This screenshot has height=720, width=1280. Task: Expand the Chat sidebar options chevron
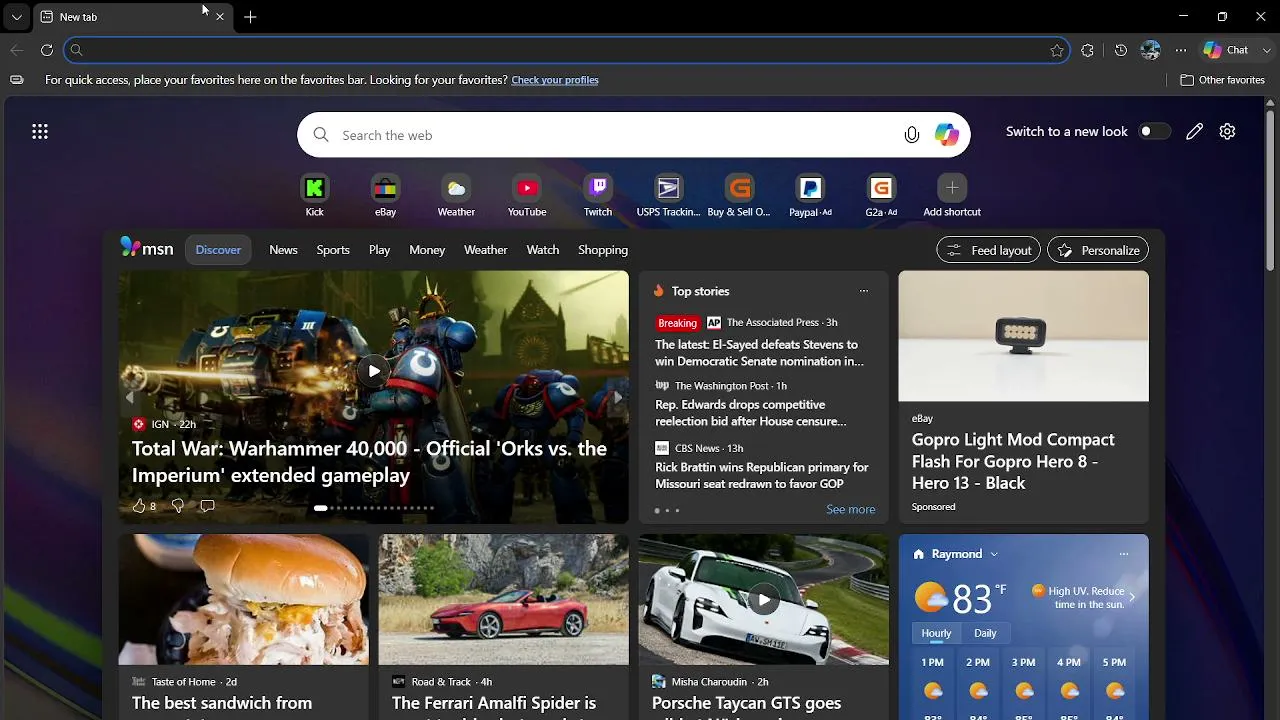click(x=1267, y=50)
